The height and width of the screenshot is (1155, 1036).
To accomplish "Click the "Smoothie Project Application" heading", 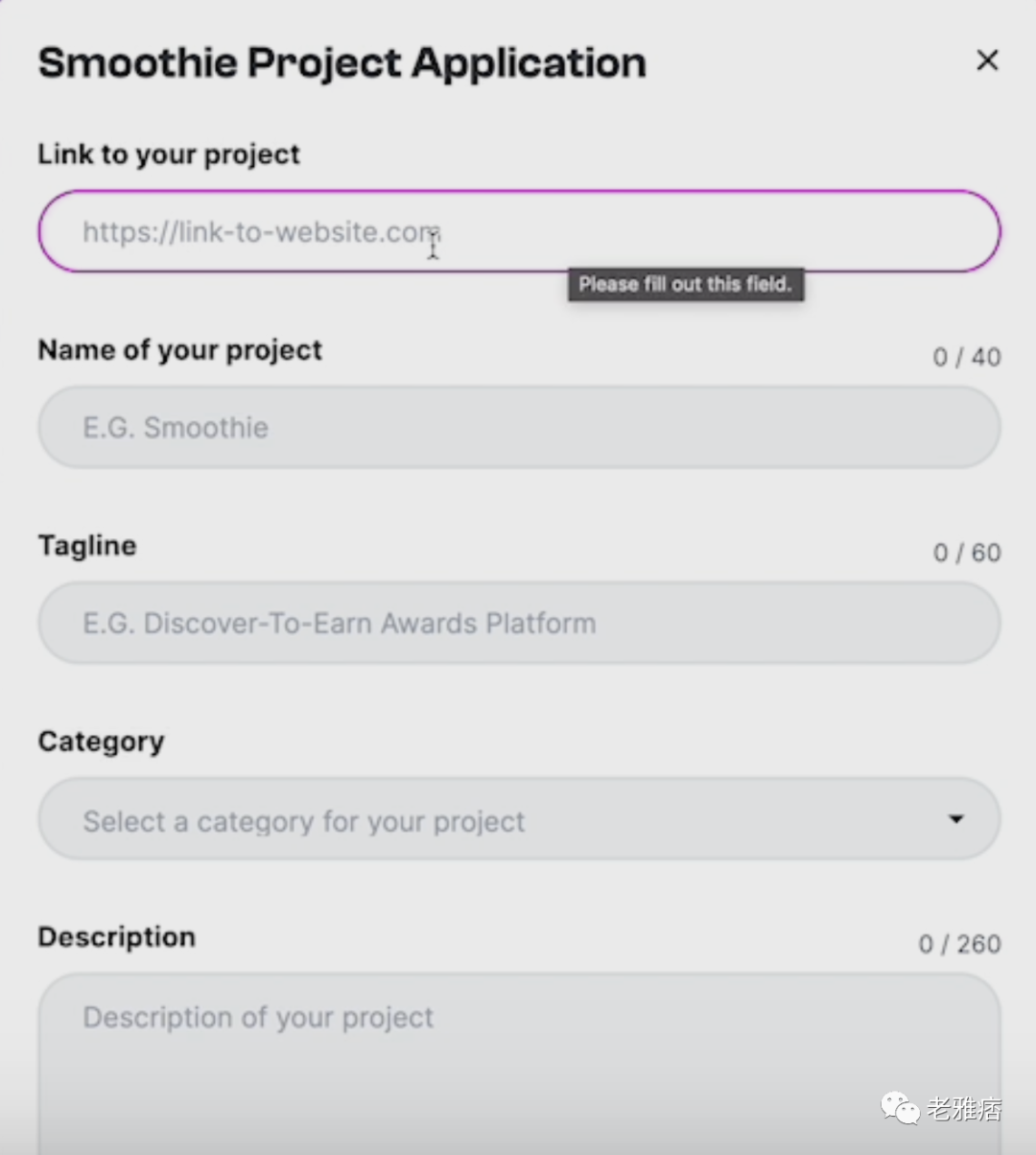I will tap(341, 63).
